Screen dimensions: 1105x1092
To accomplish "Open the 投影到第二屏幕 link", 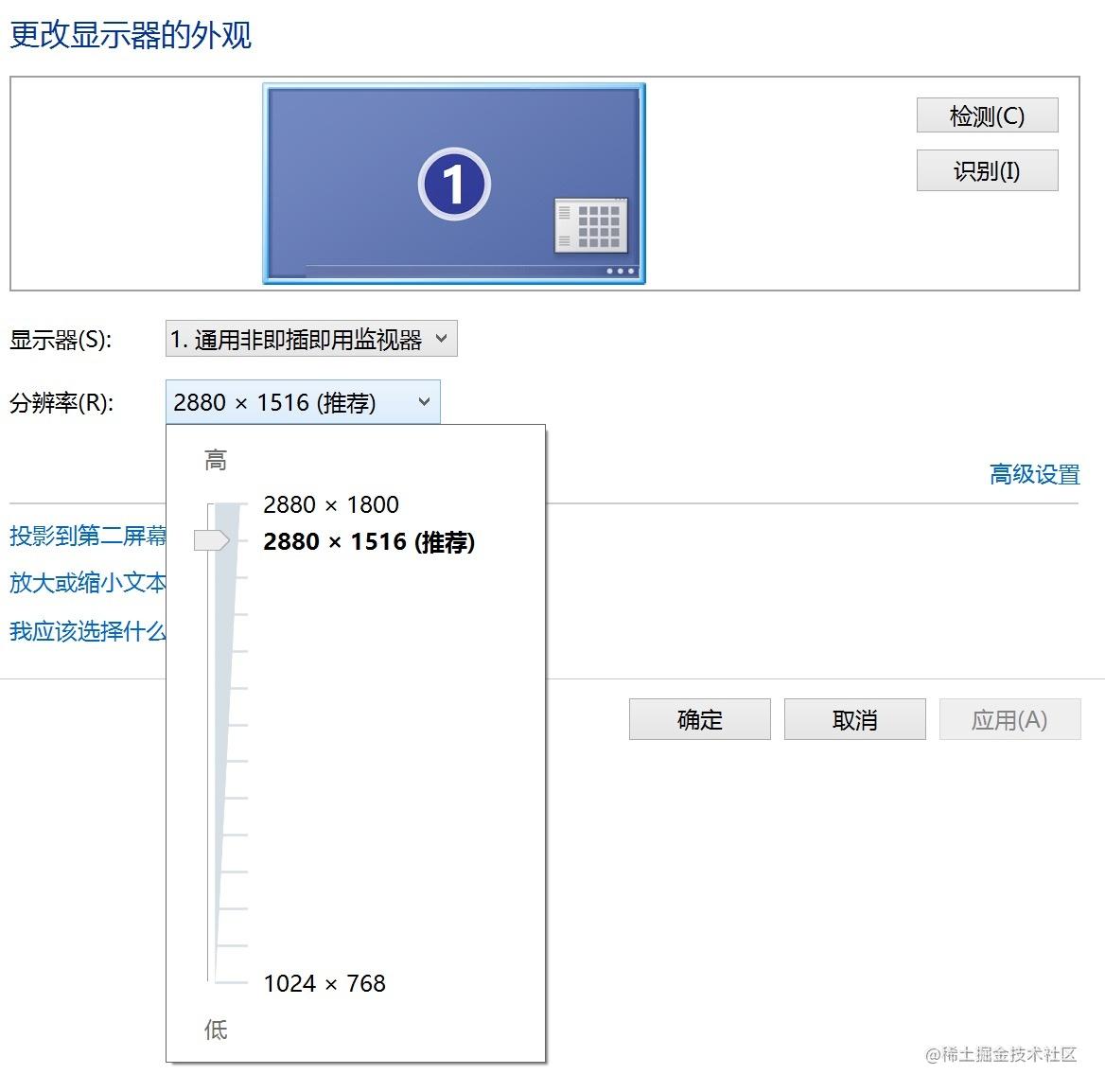I will point(88,536).
